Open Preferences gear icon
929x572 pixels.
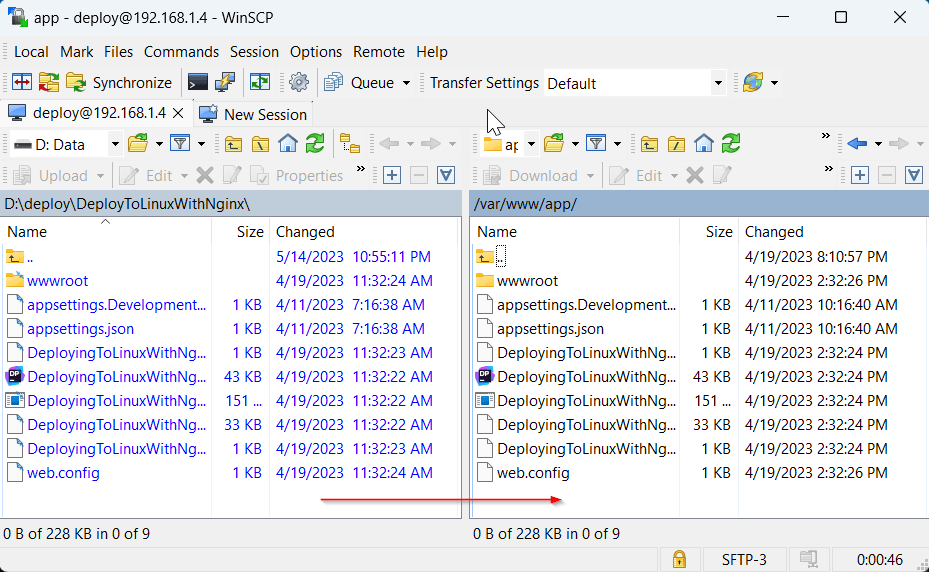(299, 82)
